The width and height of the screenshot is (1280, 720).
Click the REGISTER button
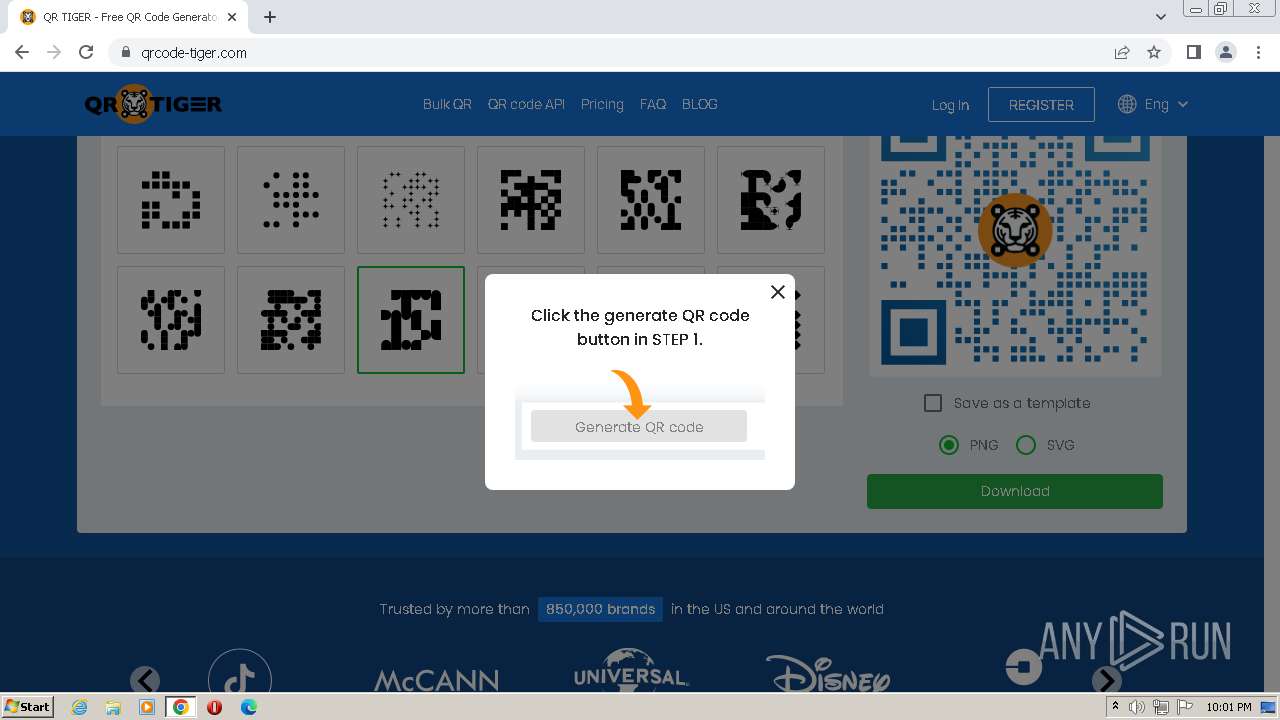pyautogui.click(x=1041, y=104)
